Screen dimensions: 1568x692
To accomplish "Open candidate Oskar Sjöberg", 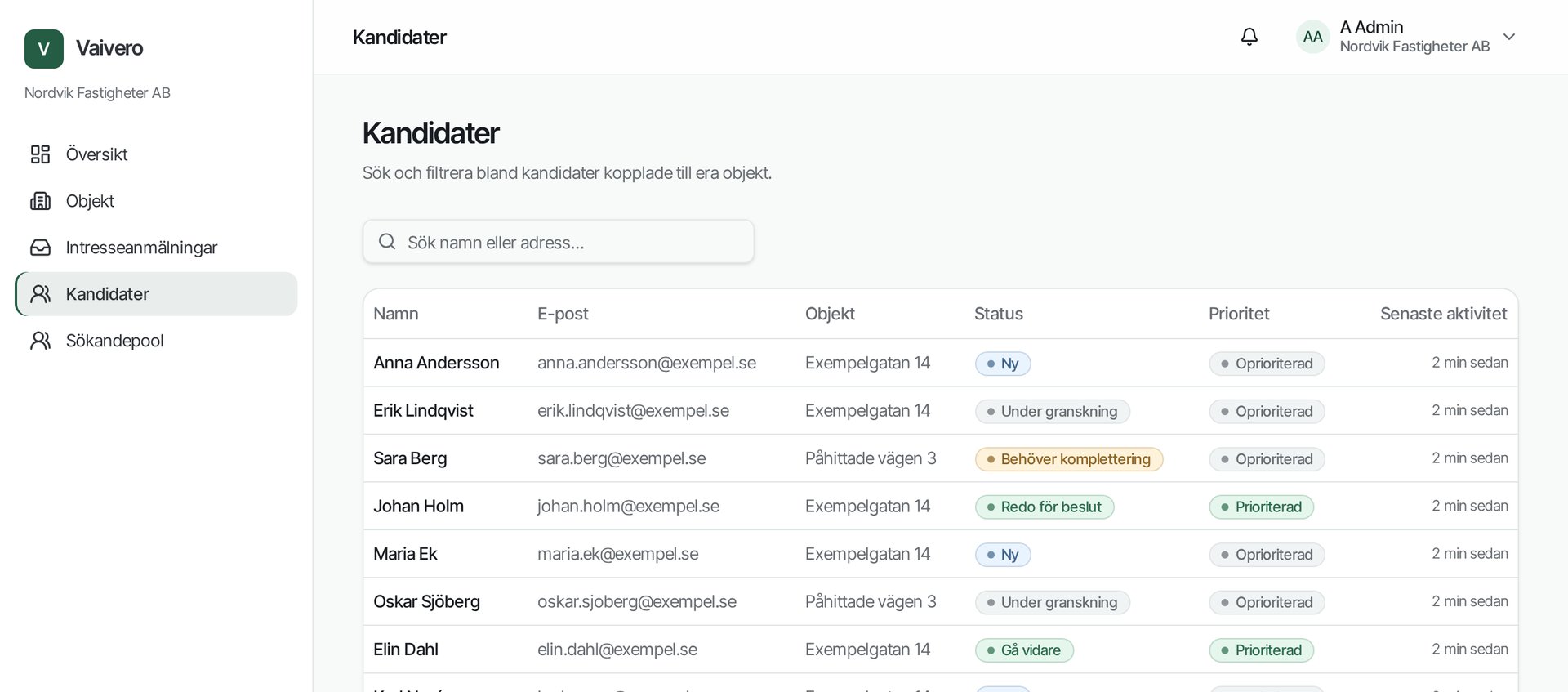I will point(426,602).
